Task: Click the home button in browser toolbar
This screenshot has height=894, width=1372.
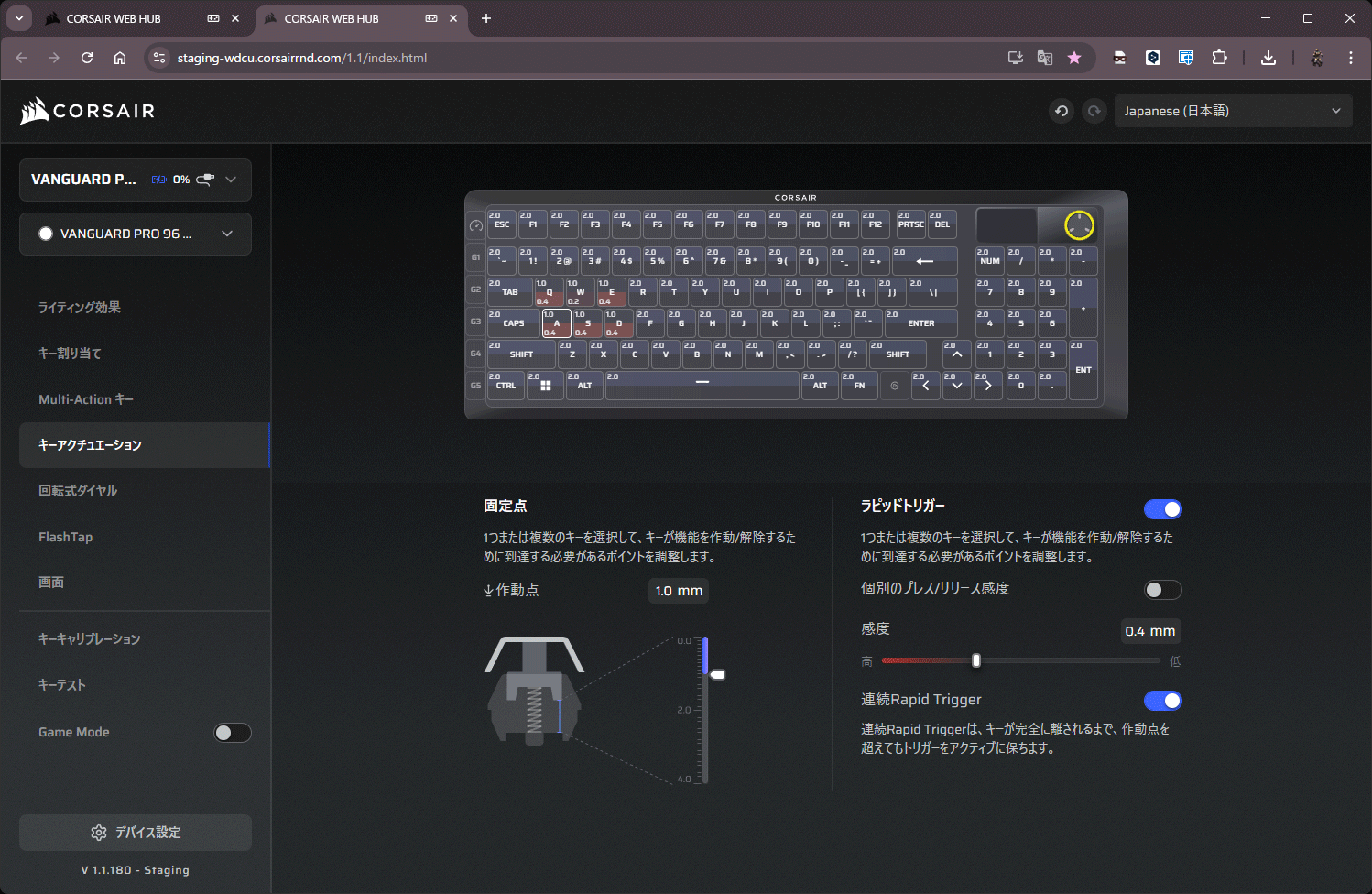Action: coord(120,58)
